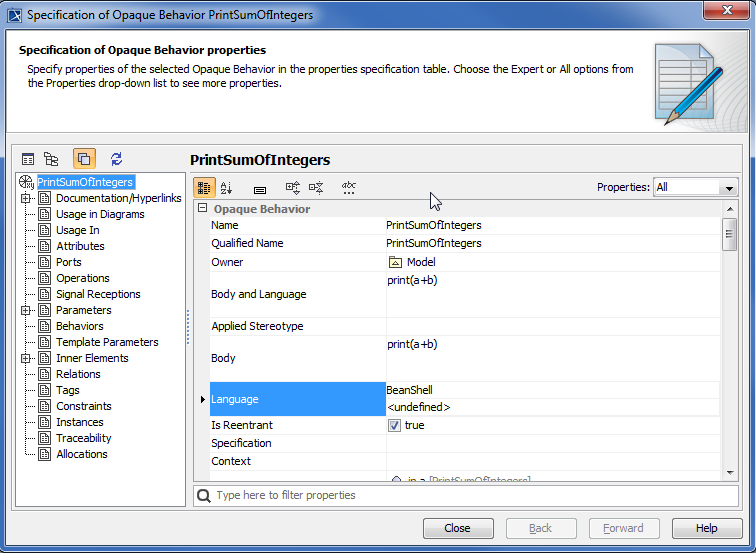Click the collapse all categories icon
Viewport: 756px width, 553px height.
tap(316, 187)
